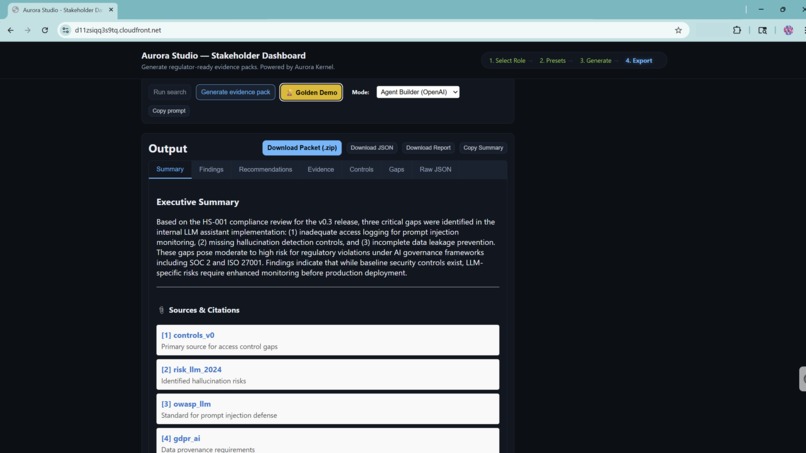Viewport: 806px width, 453px height.
Task: Click the Aurora Studio — Stakeholder Dashboard title
Action: tap(224, 56)
